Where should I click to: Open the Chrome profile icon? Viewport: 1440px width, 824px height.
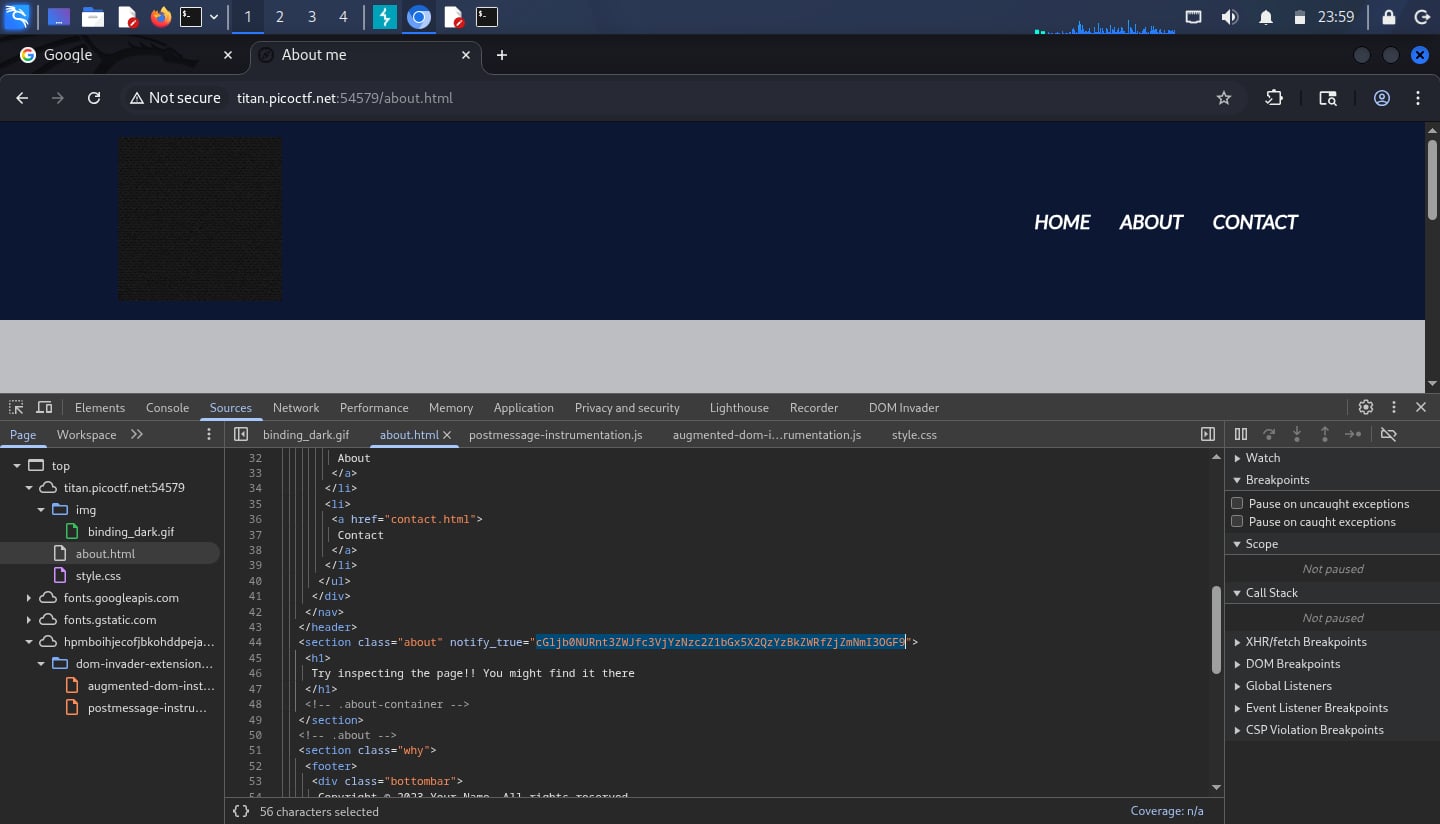[1382, 98]
